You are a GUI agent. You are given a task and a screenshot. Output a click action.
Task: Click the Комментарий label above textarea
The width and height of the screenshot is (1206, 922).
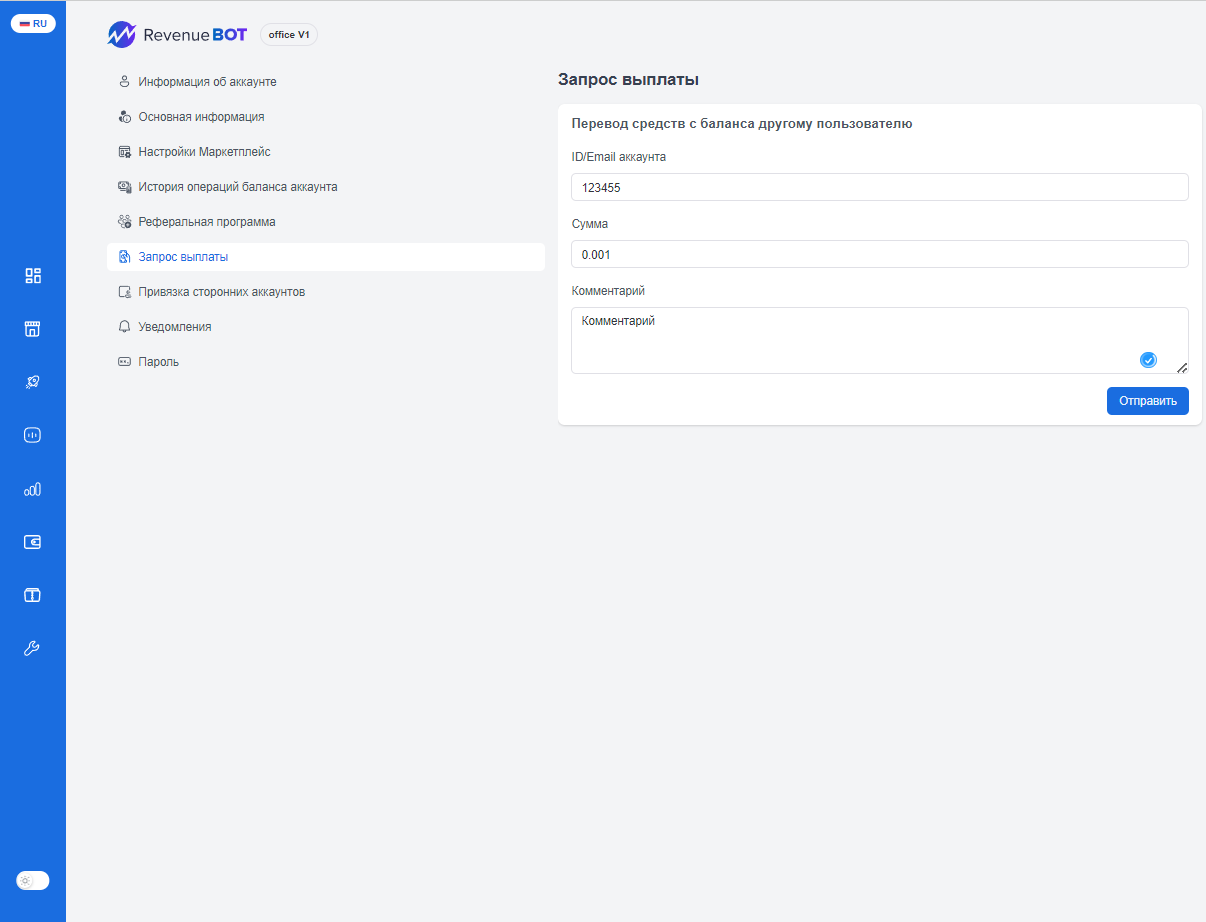(x=608, y=291)
